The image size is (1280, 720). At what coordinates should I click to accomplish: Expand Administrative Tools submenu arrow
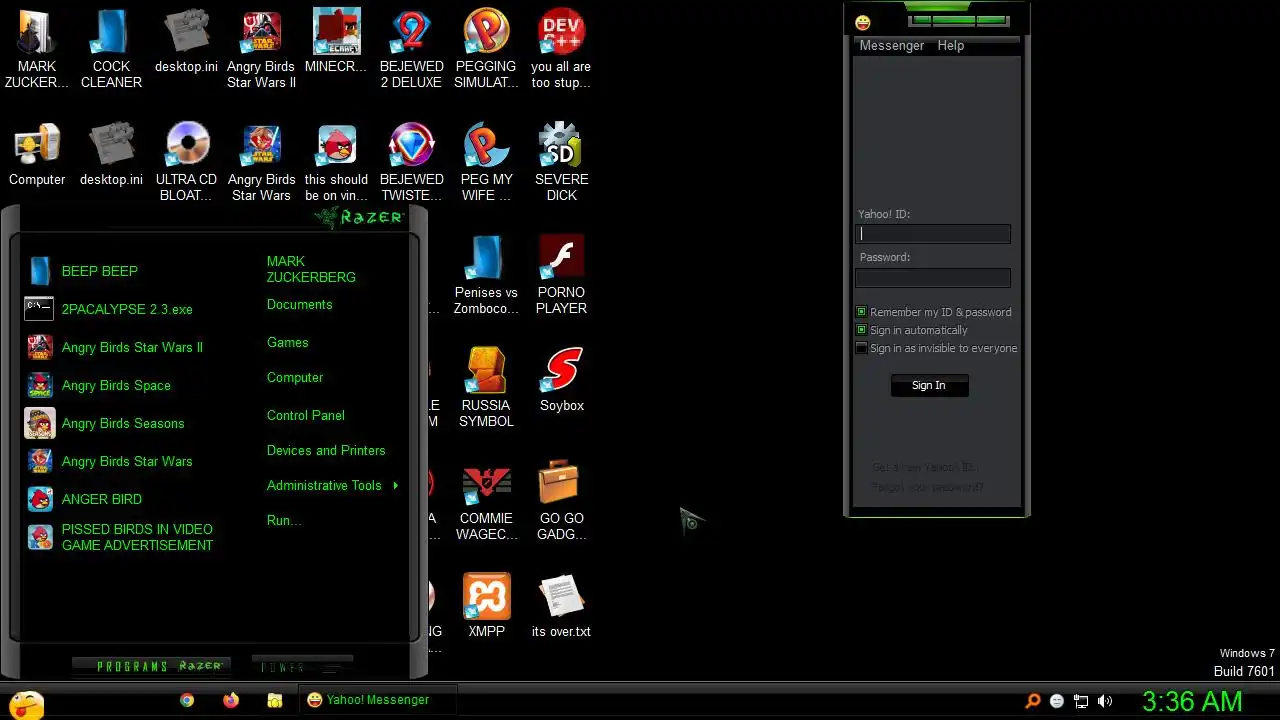tap(396, 485)
